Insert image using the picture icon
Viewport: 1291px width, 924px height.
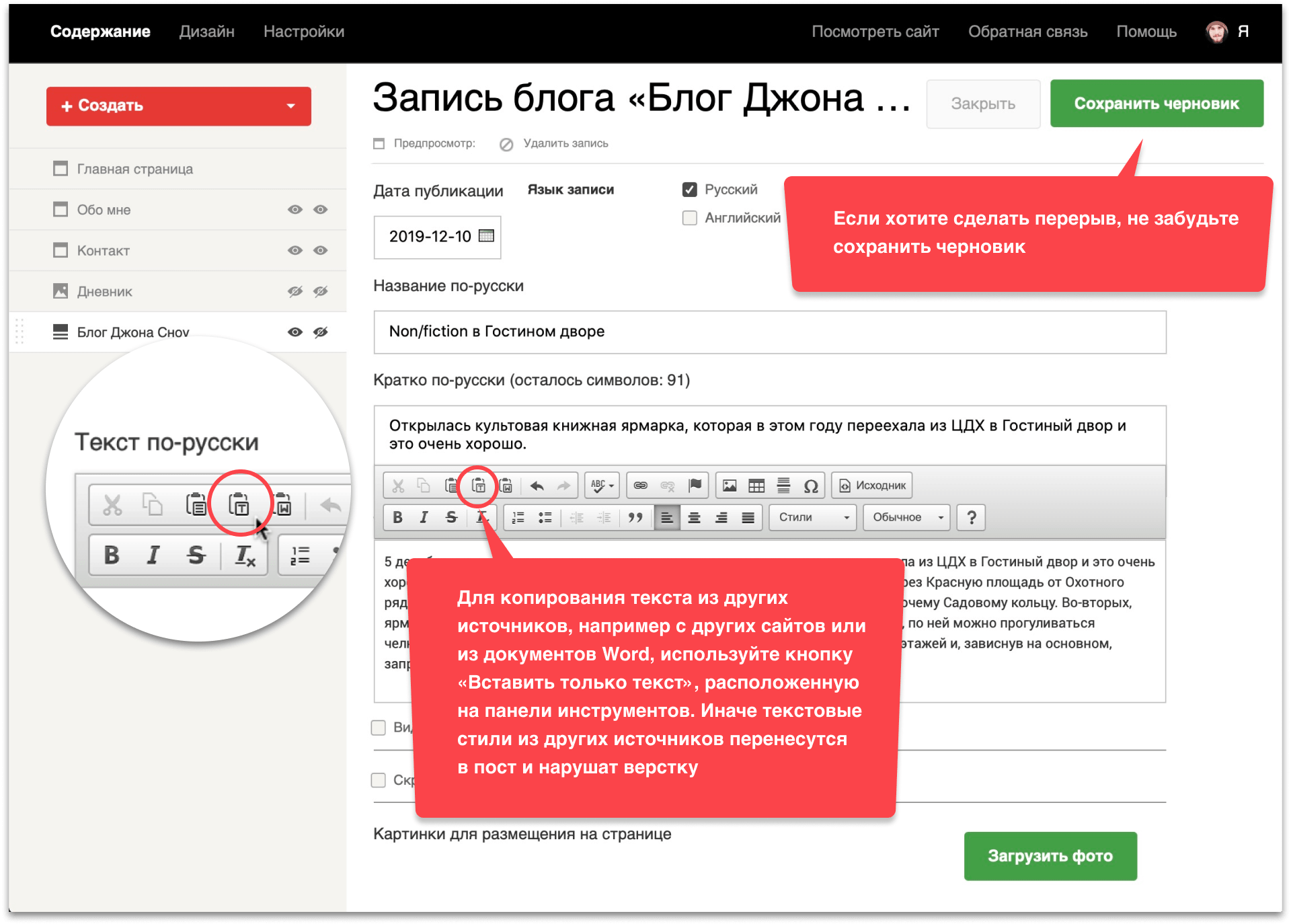730,486
